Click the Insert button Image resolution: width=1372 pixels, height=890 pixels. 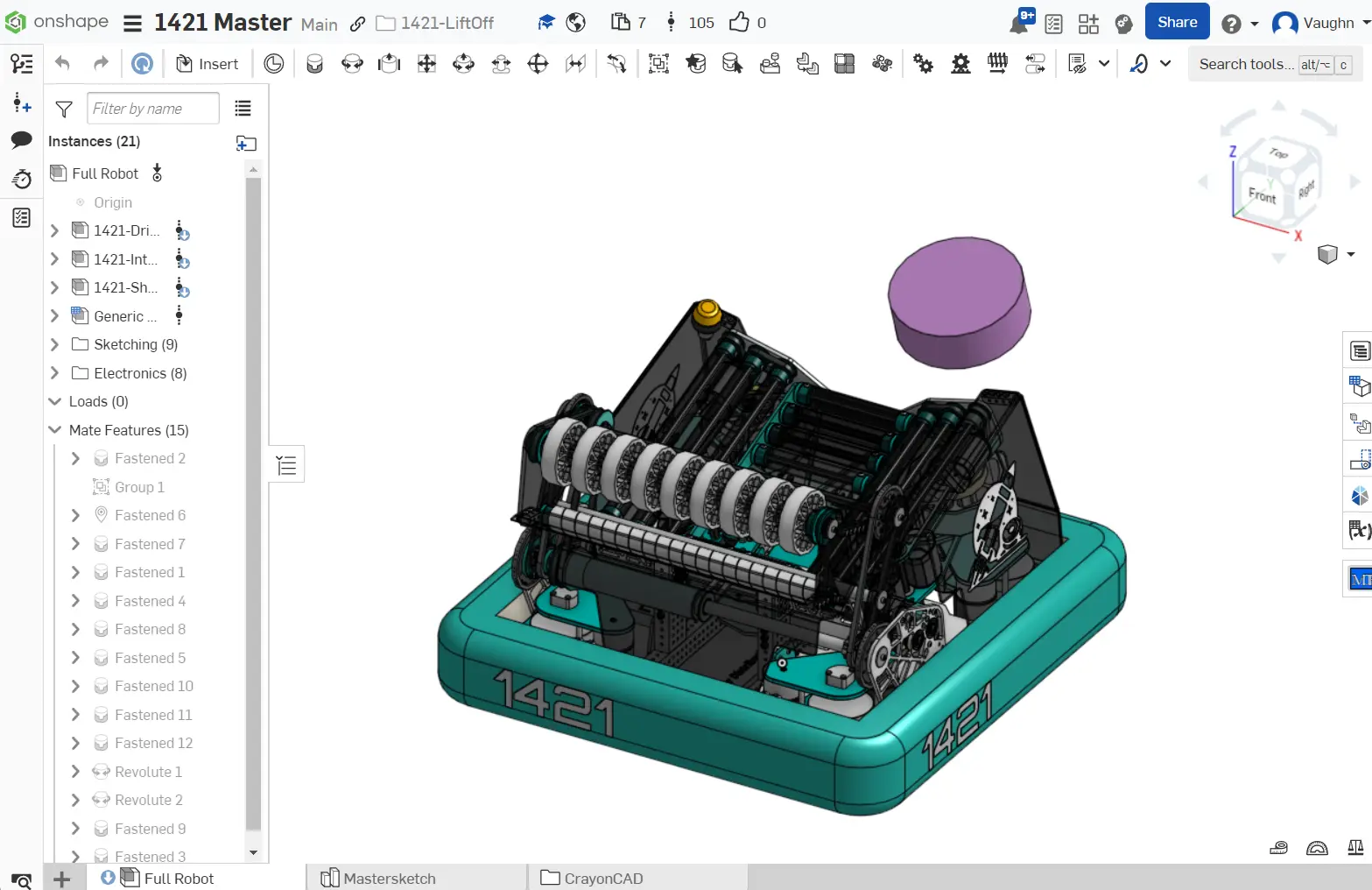point(208,64)
